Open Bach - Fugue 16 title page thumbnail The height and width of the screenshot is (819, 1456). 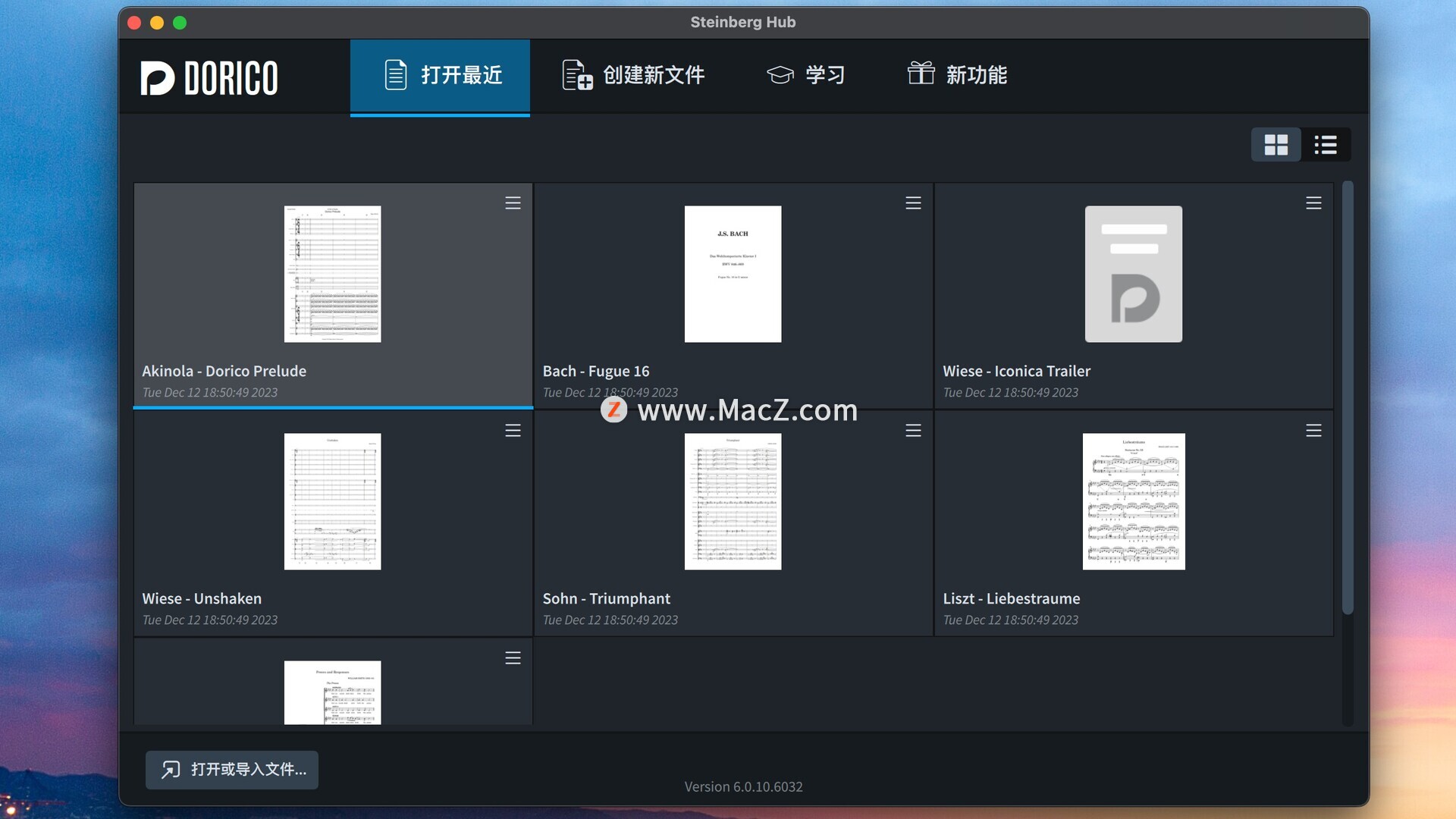tap(733, 274)
